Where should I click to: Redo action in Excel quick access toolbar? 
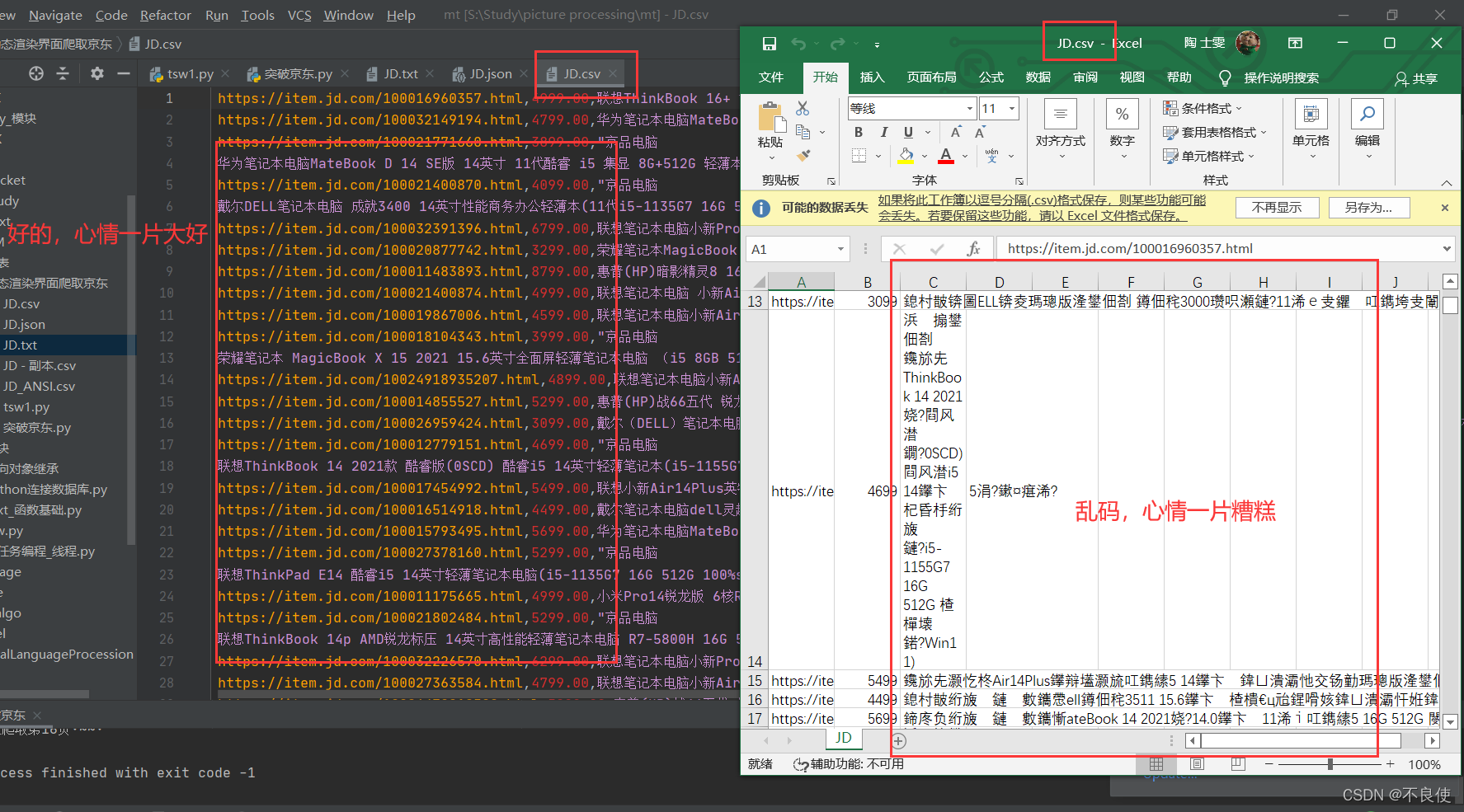click(x=837, y=43)
